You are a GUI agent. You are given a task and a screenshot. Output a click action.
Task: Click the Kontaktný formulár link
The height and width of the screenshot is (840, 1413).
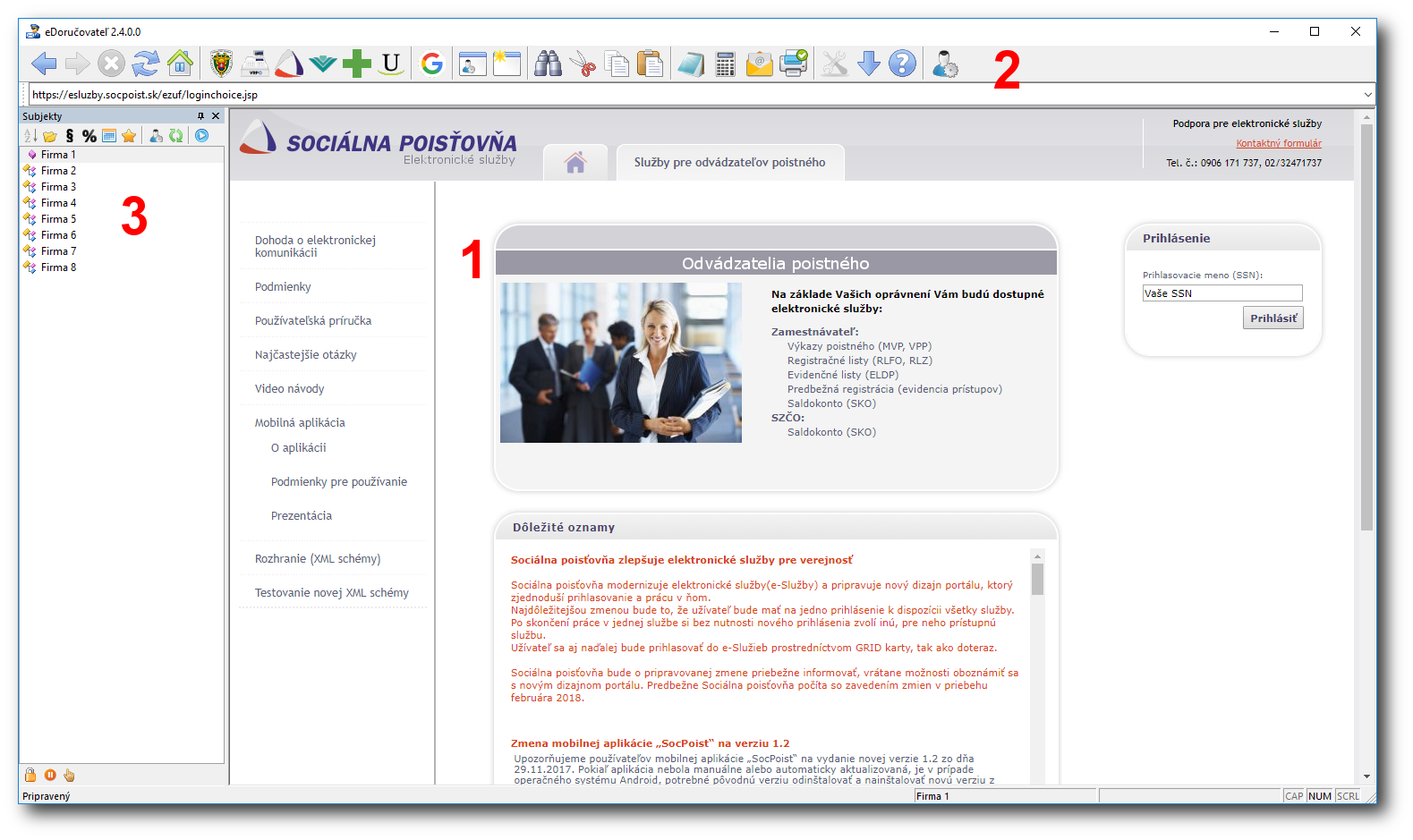coord(1279,143)
